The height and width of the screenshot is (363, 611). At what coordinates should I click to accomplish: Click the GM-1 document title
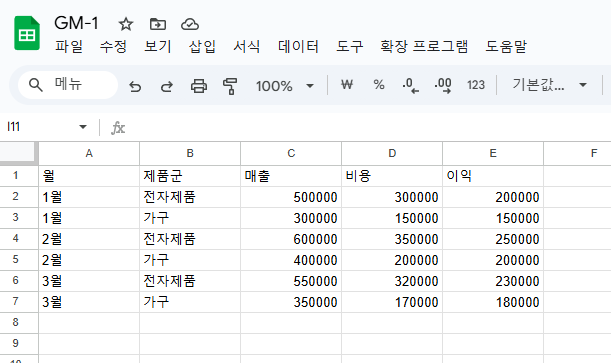[76, 23]
